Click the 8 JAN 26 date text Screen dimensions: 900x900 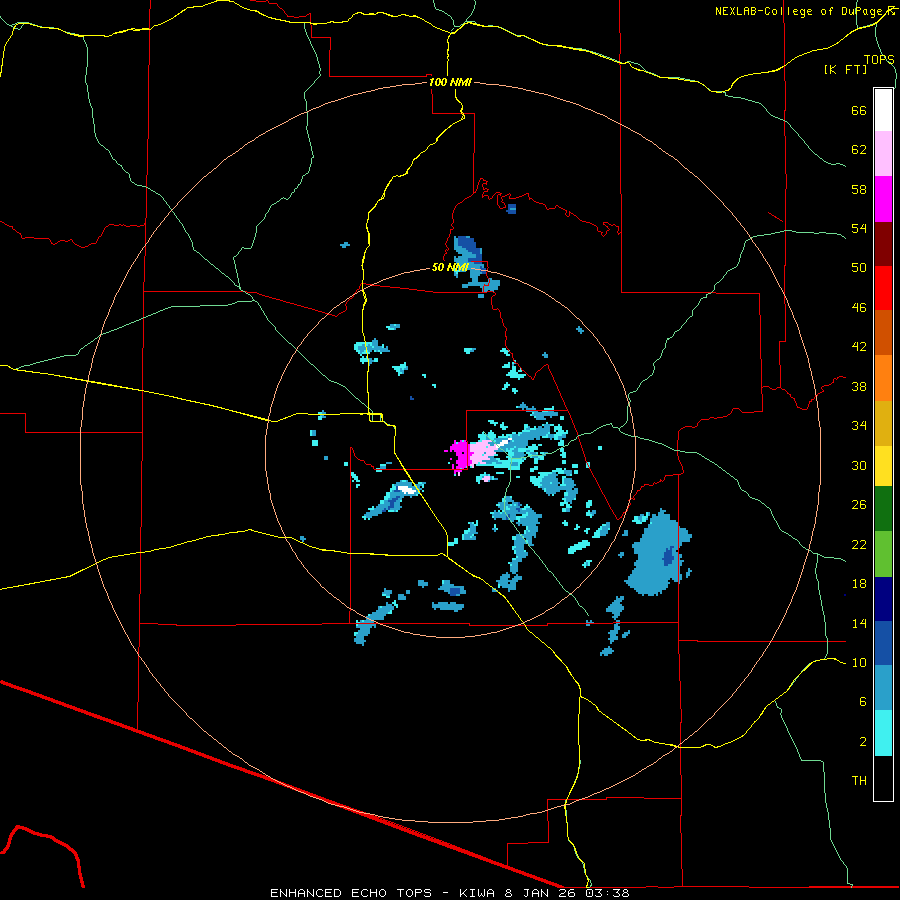[x=540, y=893]
